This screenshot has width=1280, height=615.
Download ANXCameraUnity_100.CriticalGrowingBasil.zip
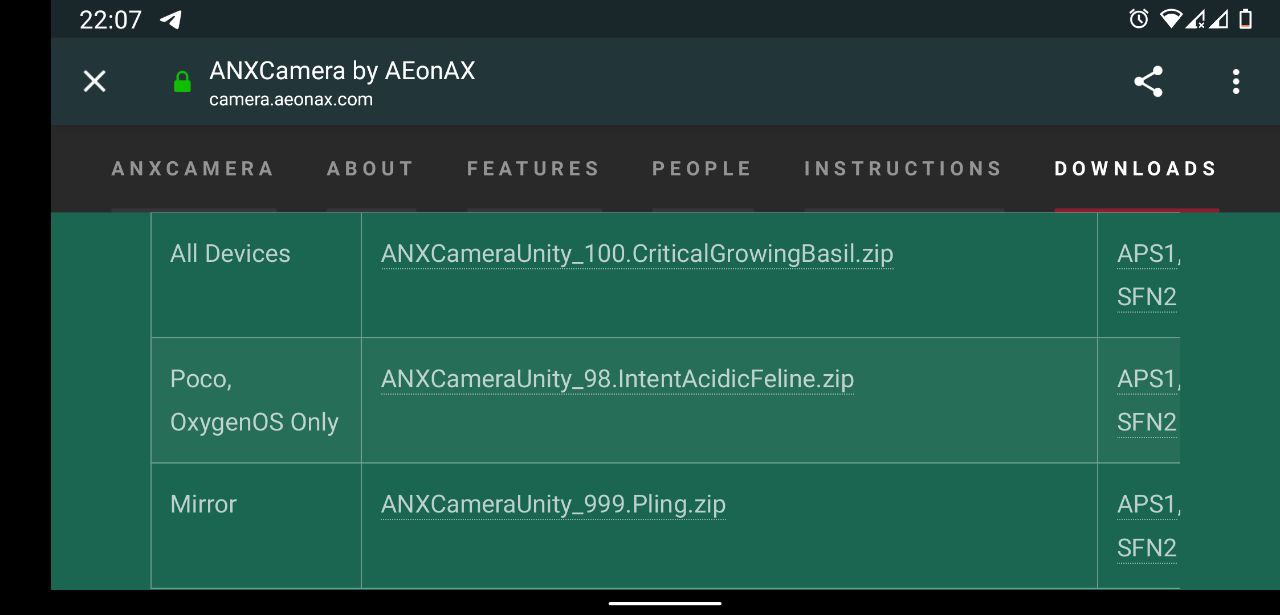637,254
